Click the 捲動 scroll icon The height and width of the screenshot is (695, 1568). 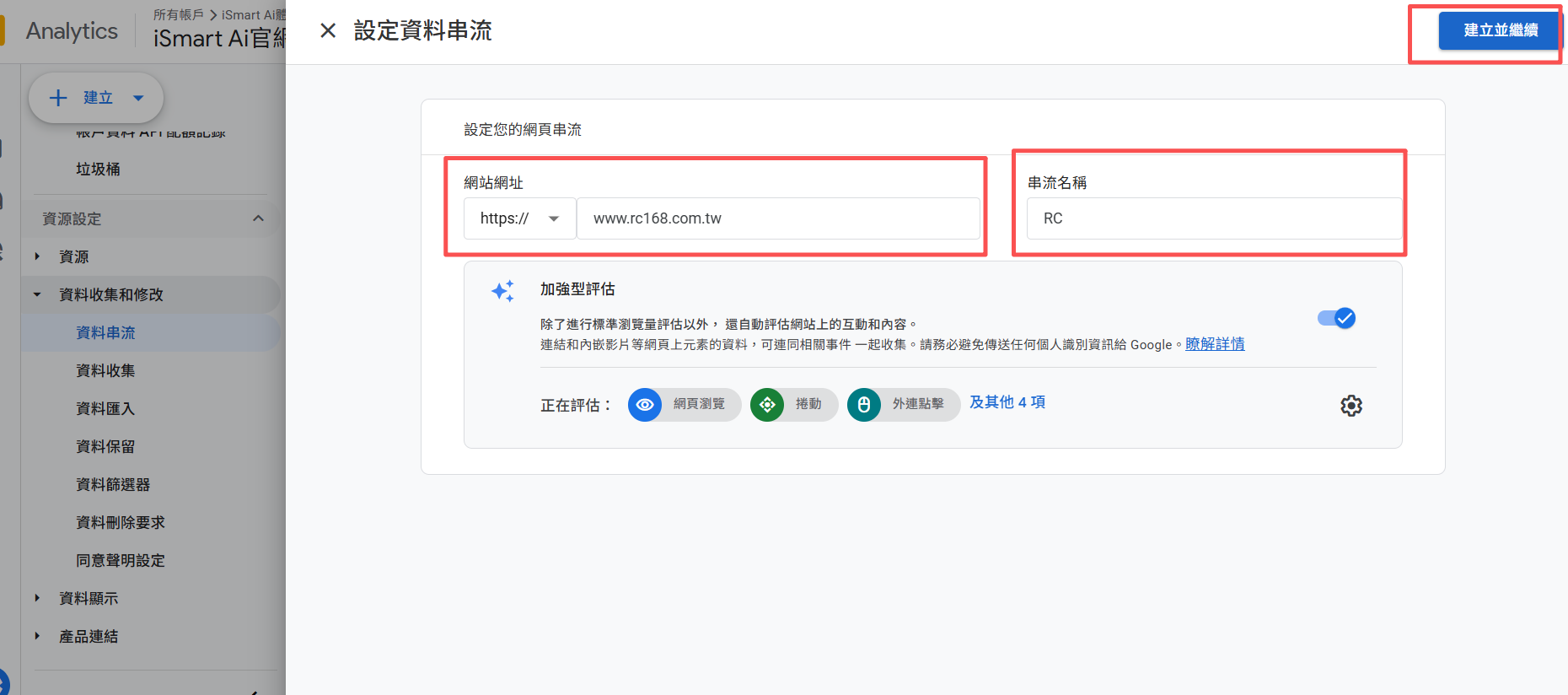[767, 405]
